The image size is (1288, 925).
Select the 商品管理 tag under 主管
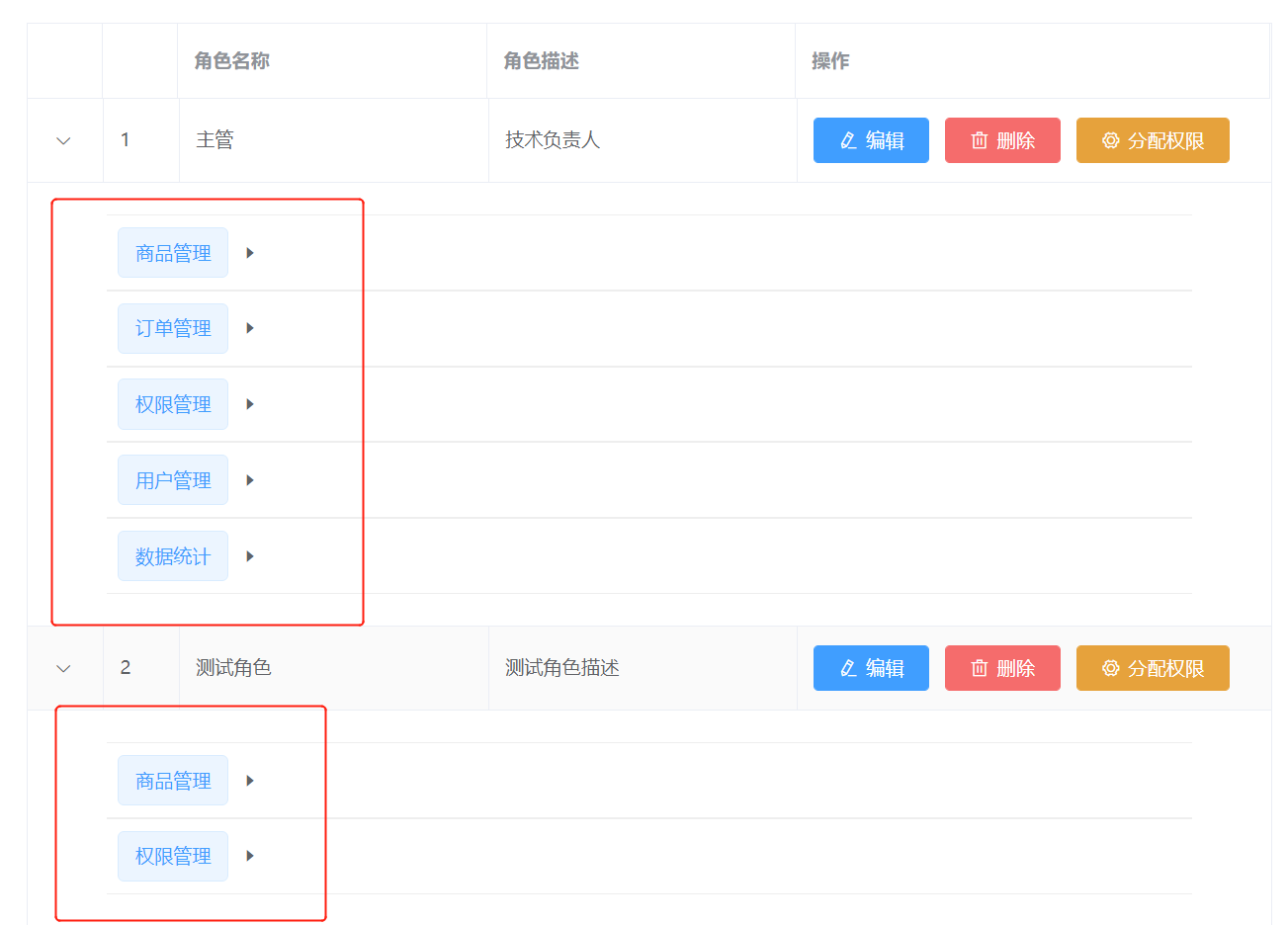pos(172,252)
